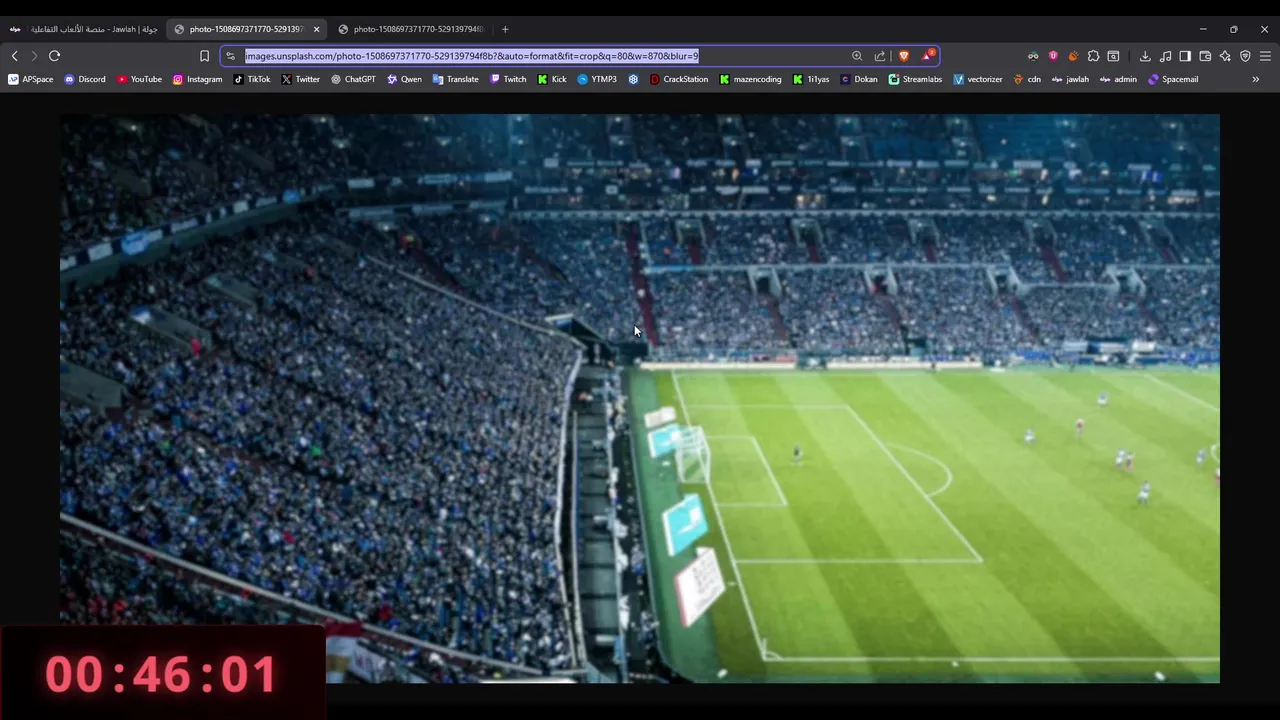Open the Discord bookmark

point(85,79)
